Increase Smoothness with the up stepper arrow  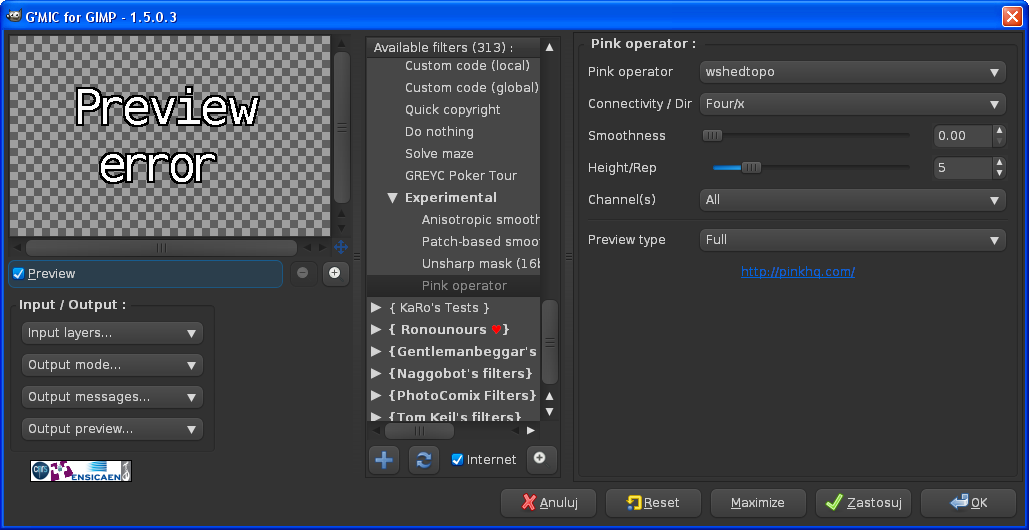coord(999,131)
